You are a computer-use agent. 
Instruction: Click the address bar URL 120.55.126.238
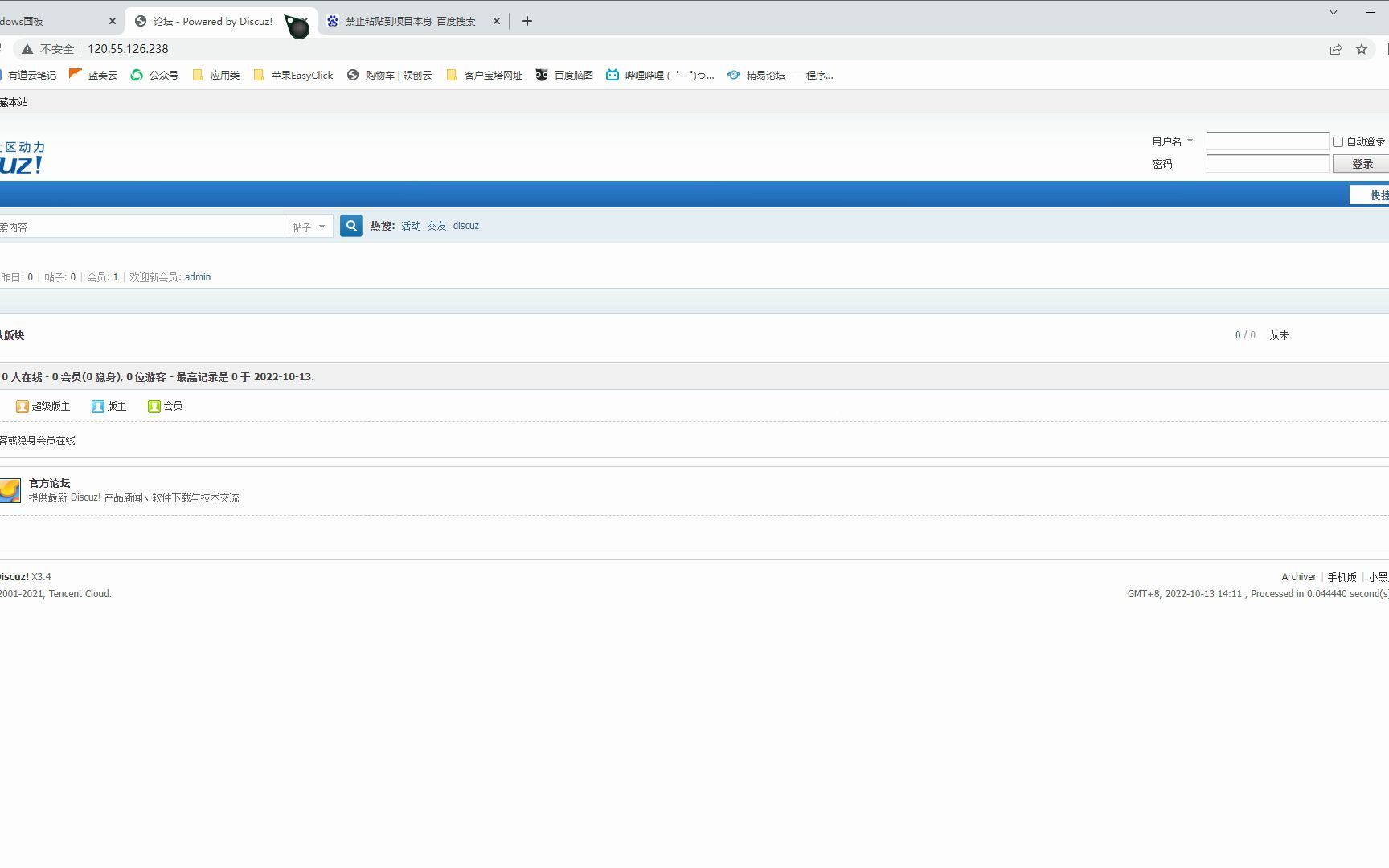pyautogui.click(x=128, y=49)
